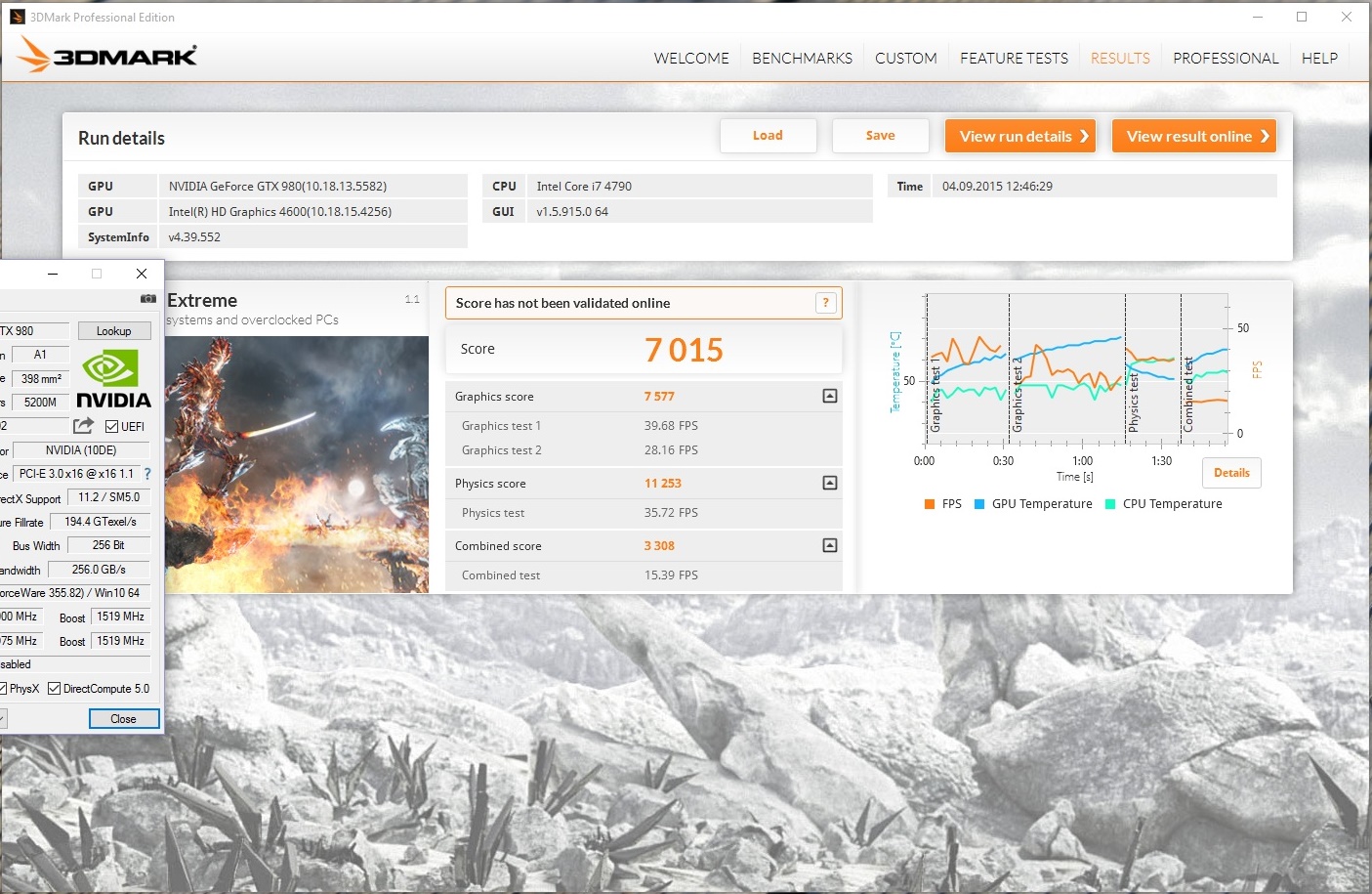Switch to the BENCHMARKS tab

tap(802, 59)
